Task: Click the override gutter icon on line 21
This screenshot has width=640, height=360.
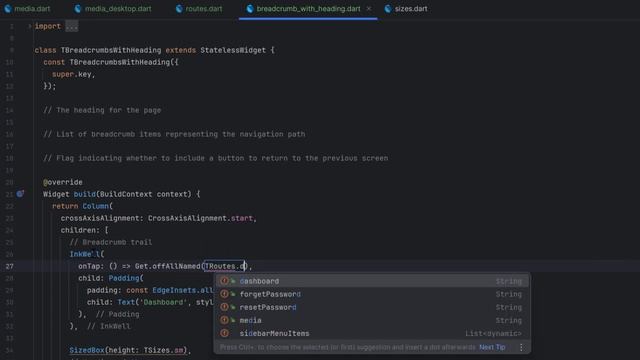Action: pos(20,194)
